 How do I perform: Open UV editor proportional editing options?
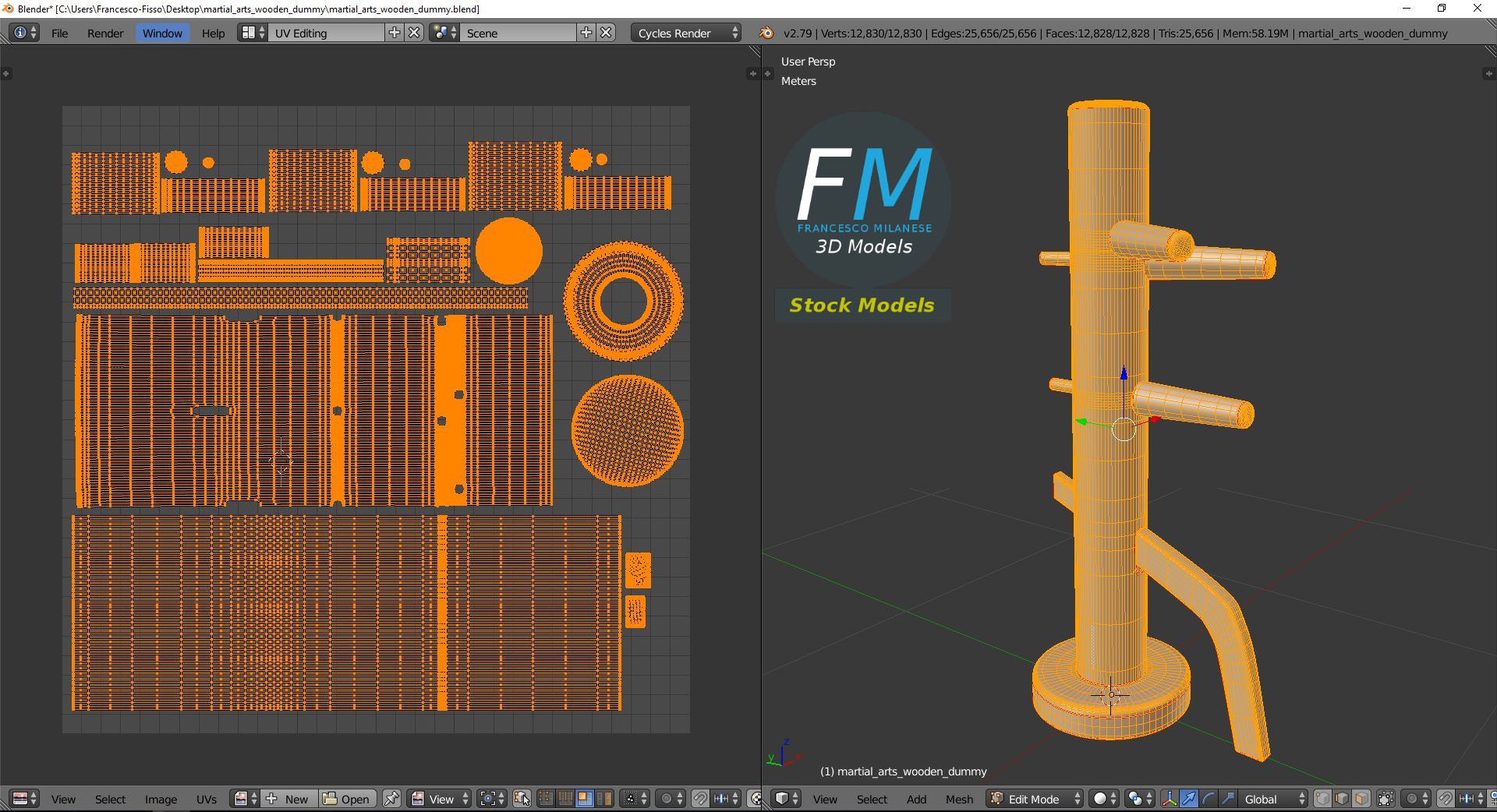tap(670, 799)
